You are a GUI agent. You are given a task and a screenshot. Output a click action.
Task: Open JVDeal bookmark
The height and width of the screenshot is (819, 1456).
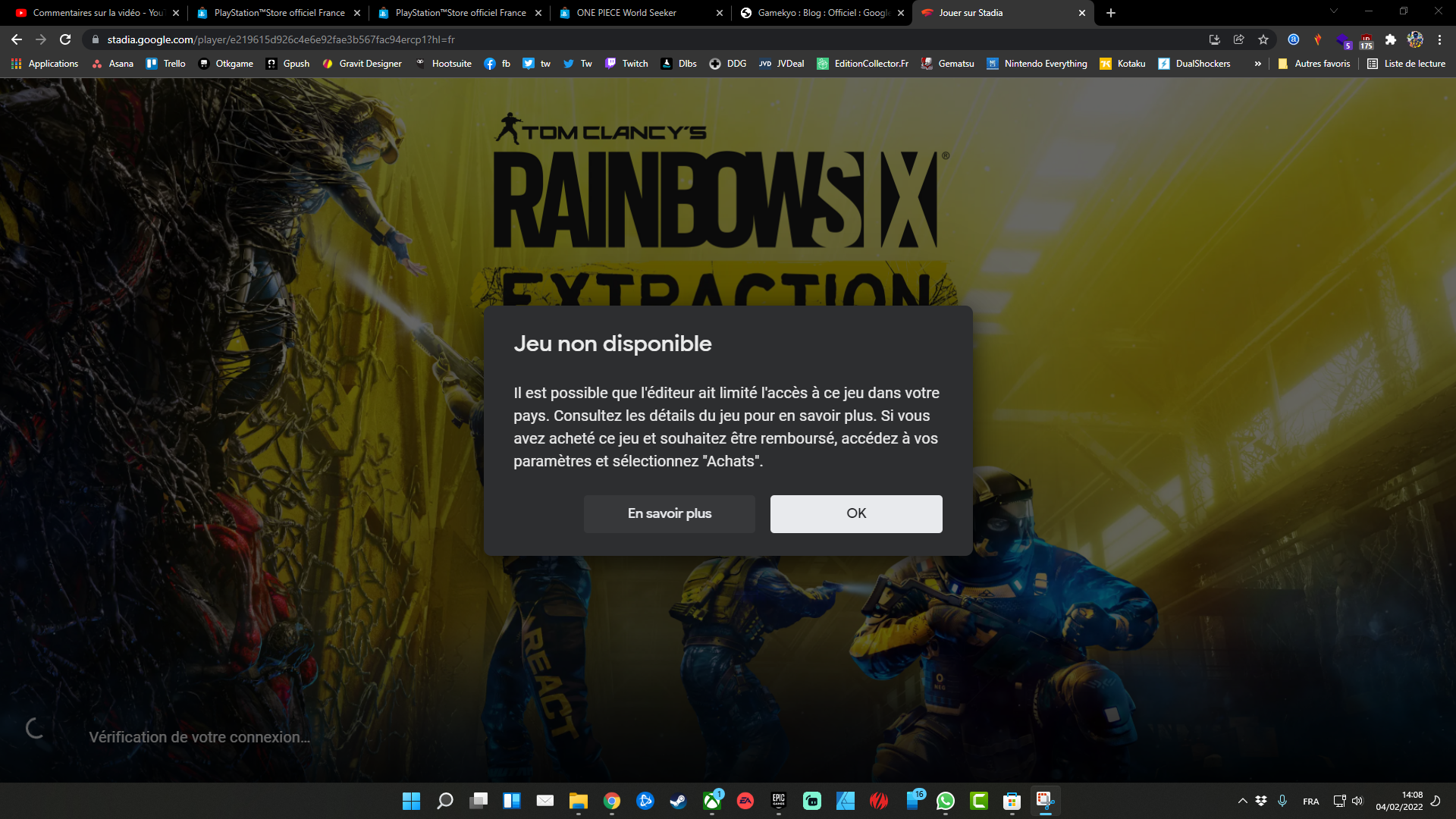point(782,64)
